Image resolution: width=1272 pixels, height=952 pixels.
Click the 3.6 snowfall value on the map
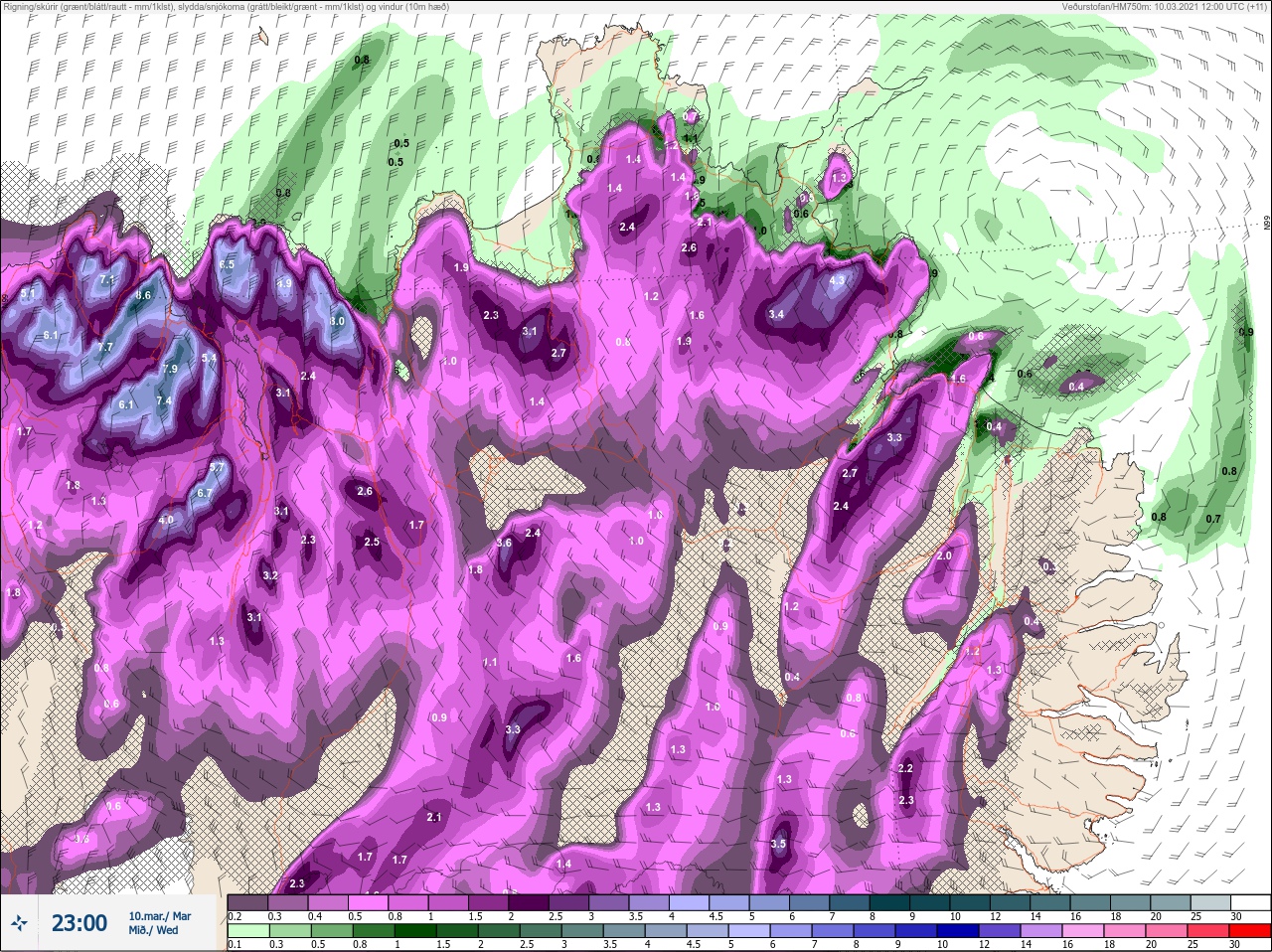click(x=504, y=543)
